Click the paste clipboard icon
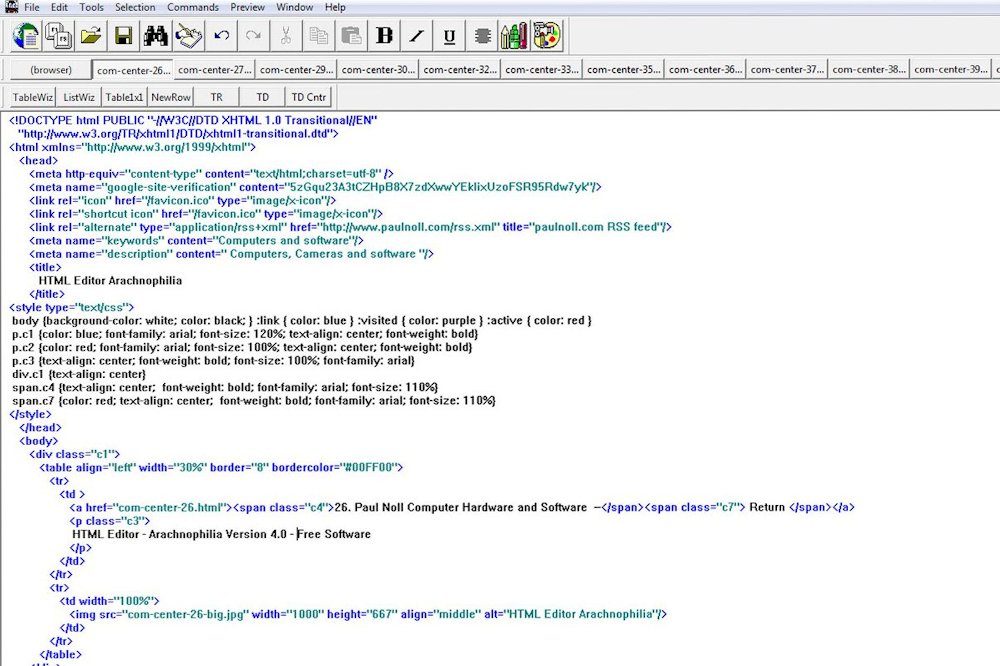Screen dimensions: 1000x666 click(x=351, y=36)
